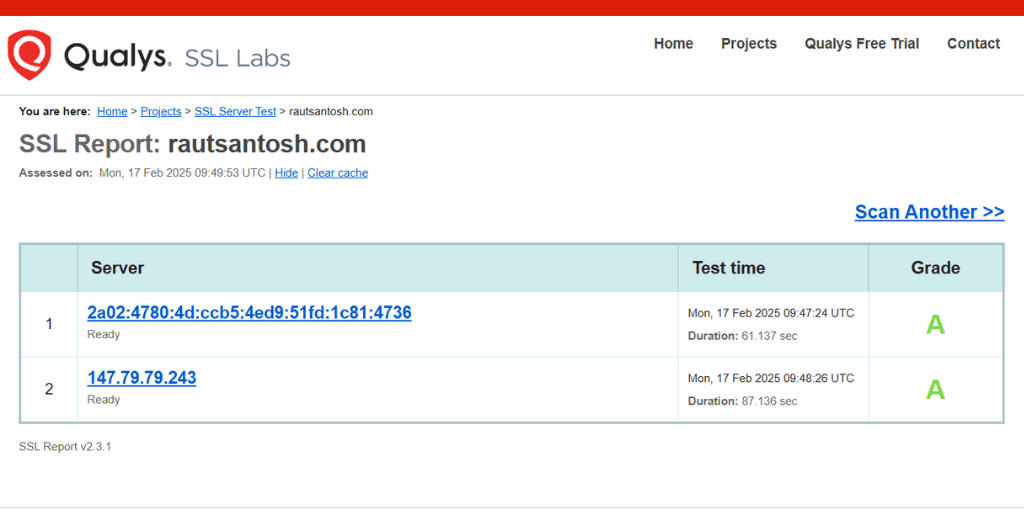Click the Clear cache link
The image size is (1024, 512).
(338, 173)
